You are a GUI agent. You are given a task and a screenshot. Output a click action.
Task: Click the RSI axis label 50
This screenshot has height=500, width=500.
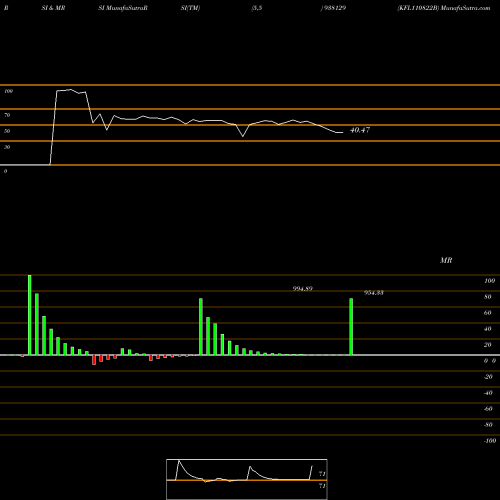[7, 131]
